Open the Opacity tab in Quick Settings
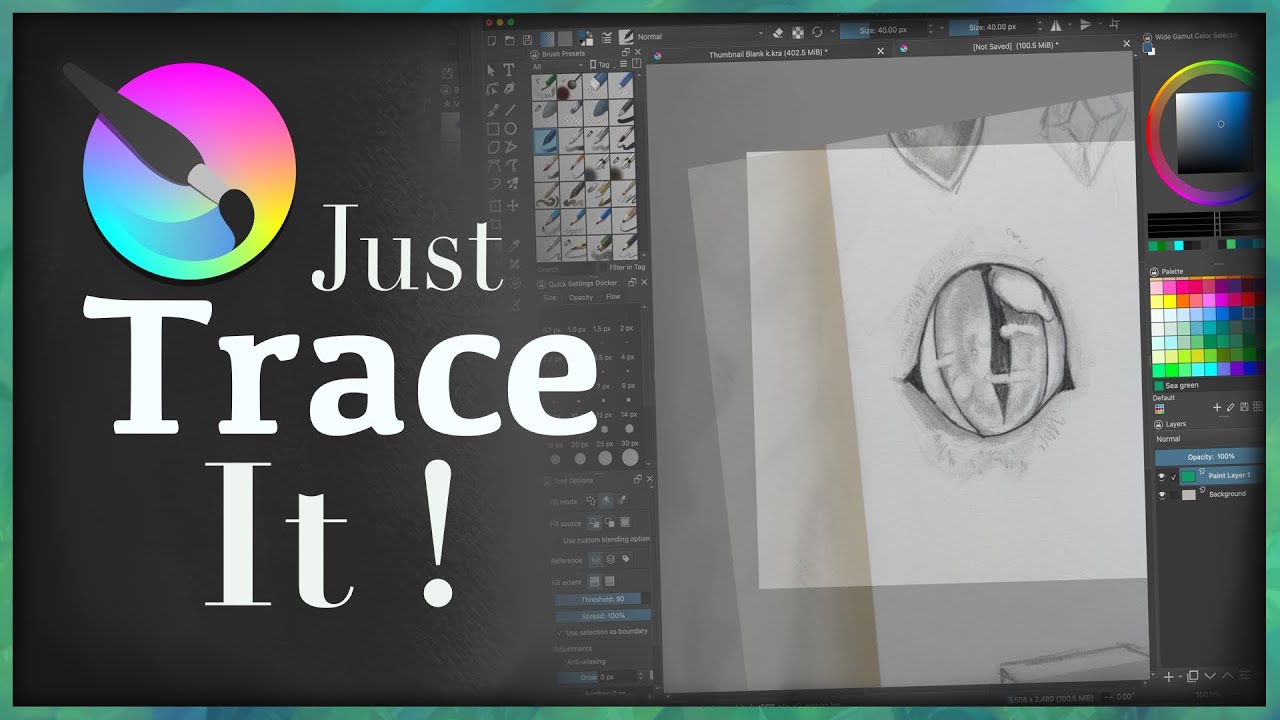Image resolution: width=1280 pixels, height=720 pixels. click(581, 297)
